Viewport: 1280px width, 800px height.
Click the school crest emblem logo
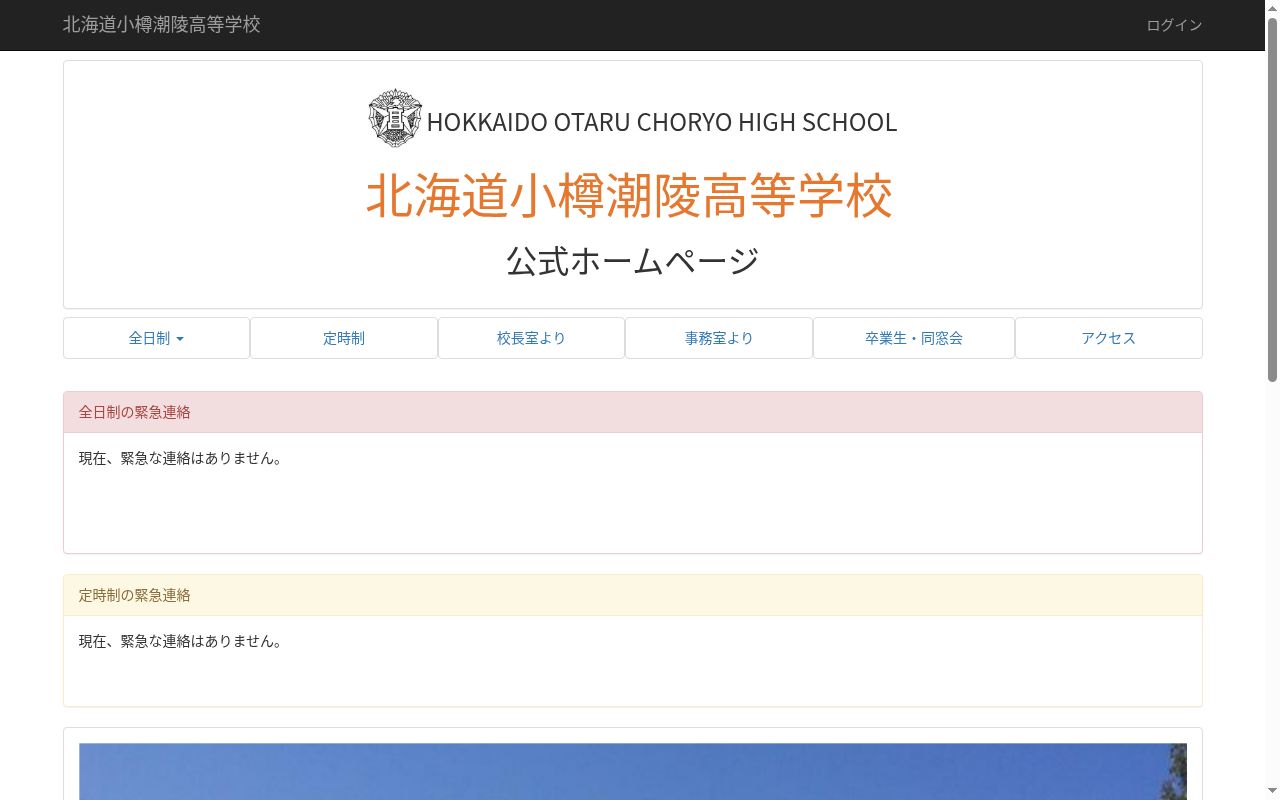pyautogui.click(x=395, y=118)
